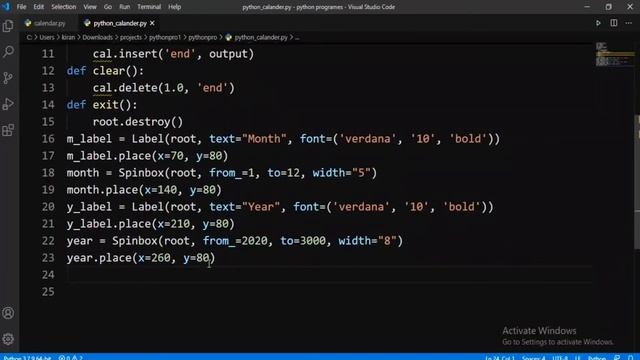Open the Go menu

point(108,7)
